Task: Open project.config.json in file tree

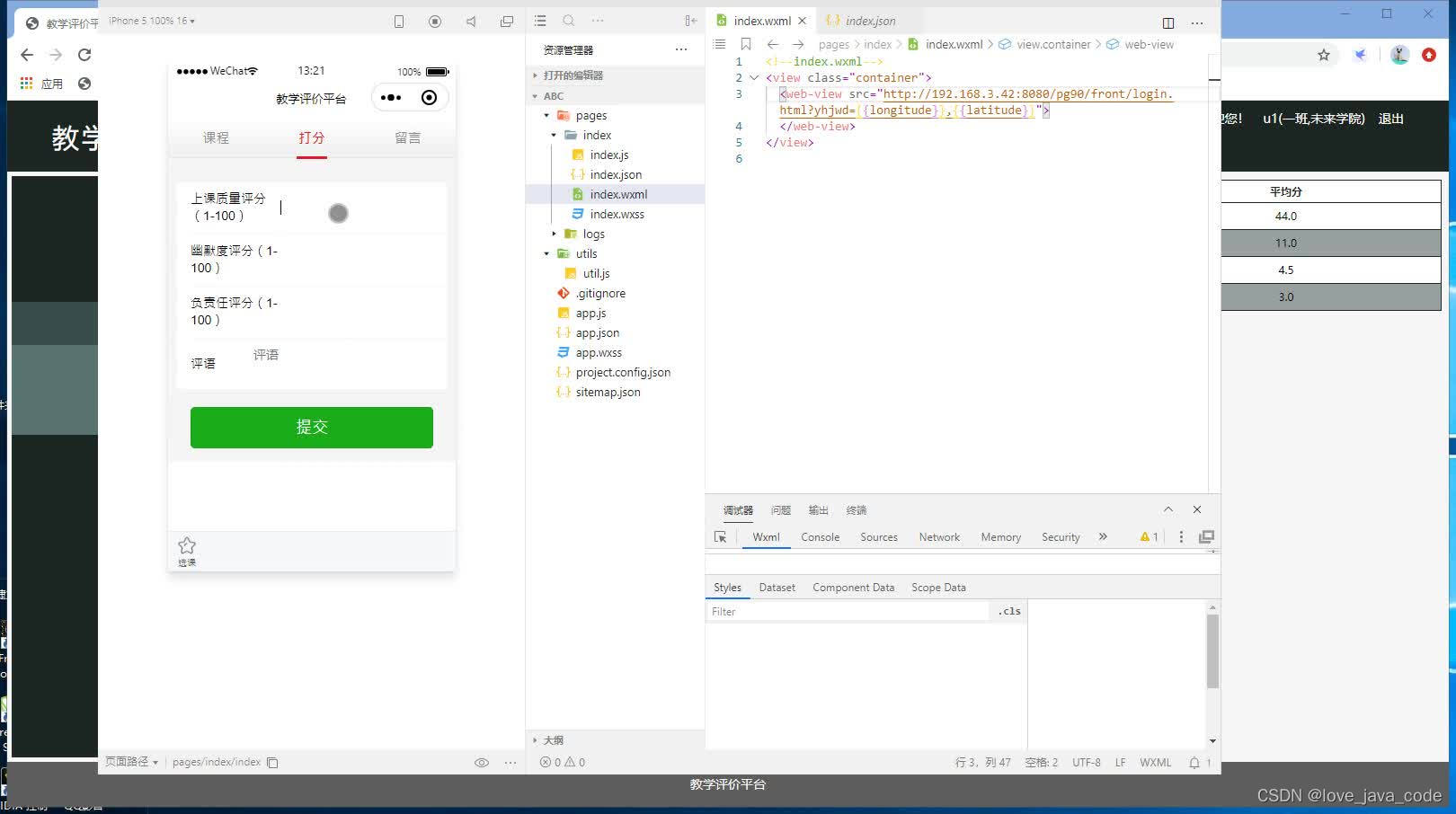Action: pyautogui.click(x=623, y=373)
